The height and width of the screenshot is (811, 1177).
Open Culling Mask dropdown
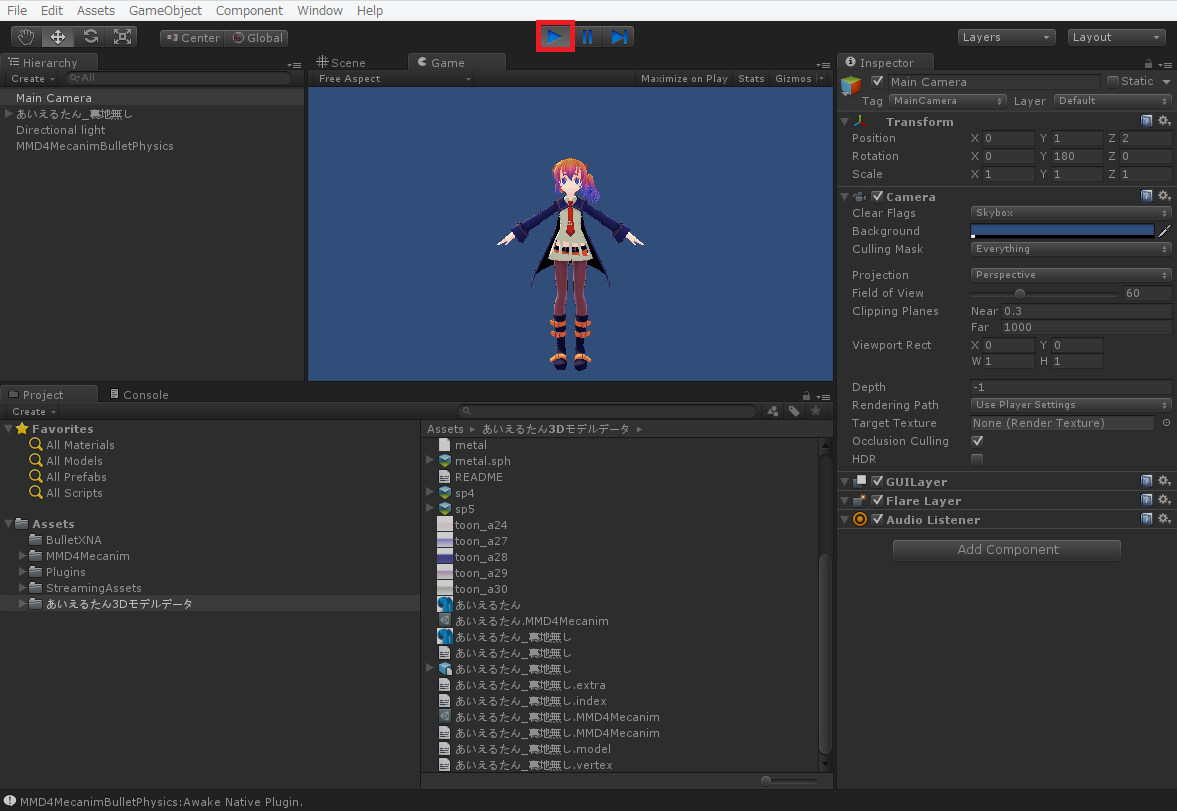[1070, 249]
